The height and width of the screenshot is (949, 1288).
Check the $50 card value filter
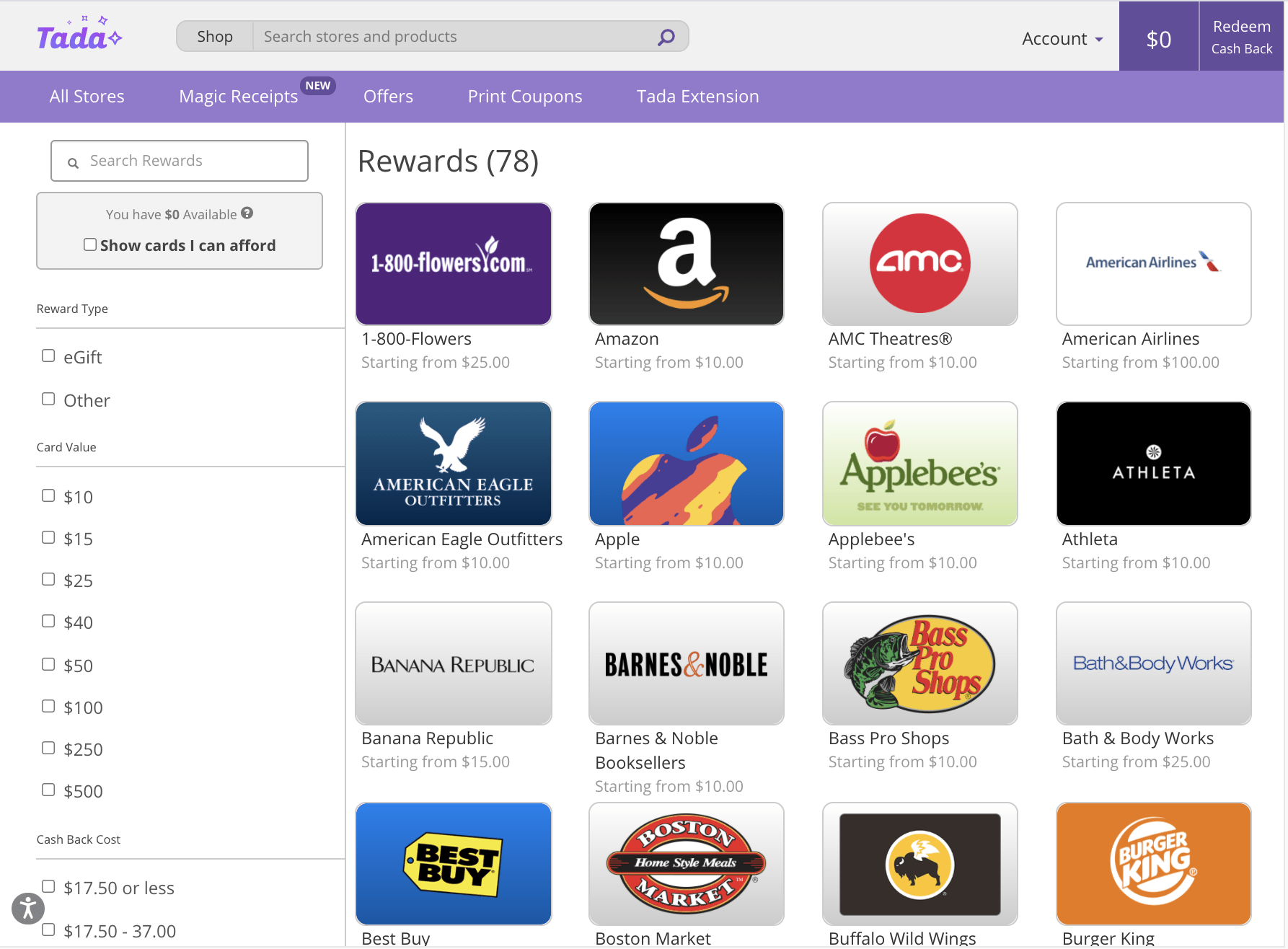[48, 664]
